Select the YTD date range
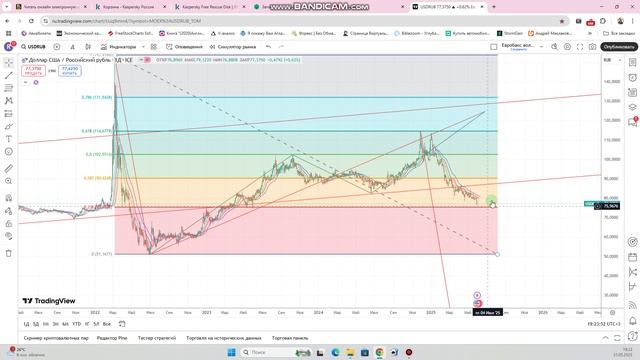 click(x=76, y=324)
